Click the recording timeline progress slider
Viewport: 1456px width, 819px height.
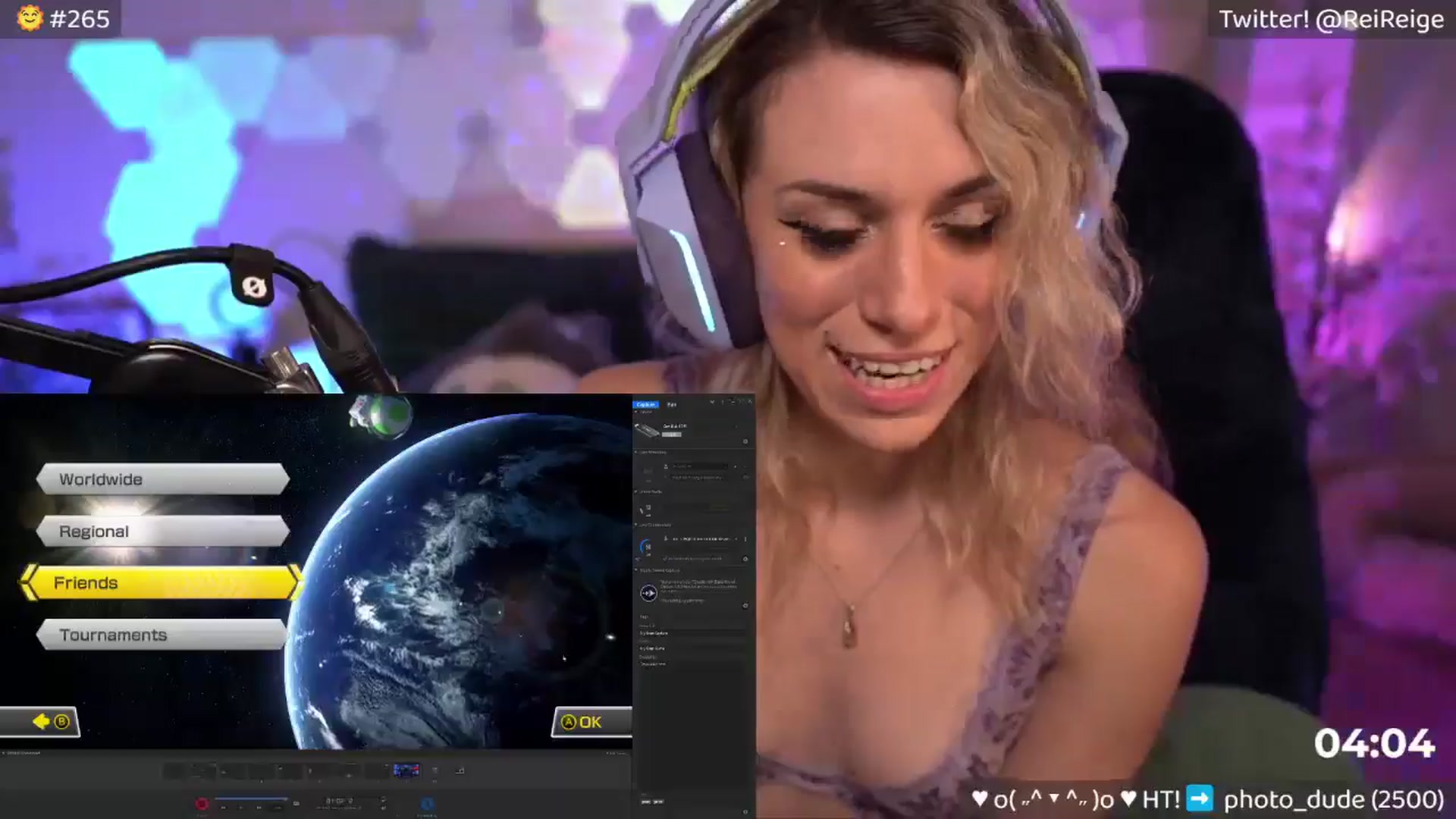[x=252, y=799]
